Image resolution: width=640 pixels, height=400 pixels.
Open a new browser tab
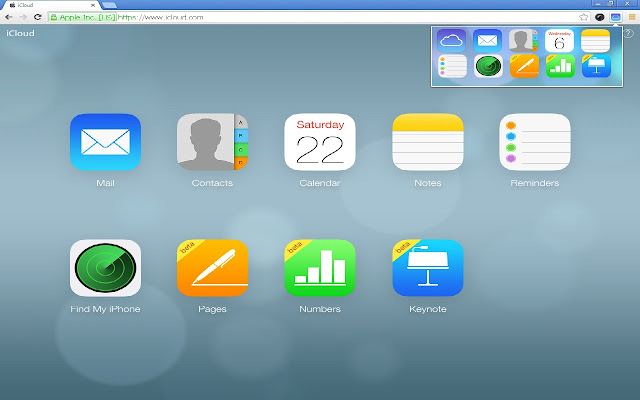109,5
